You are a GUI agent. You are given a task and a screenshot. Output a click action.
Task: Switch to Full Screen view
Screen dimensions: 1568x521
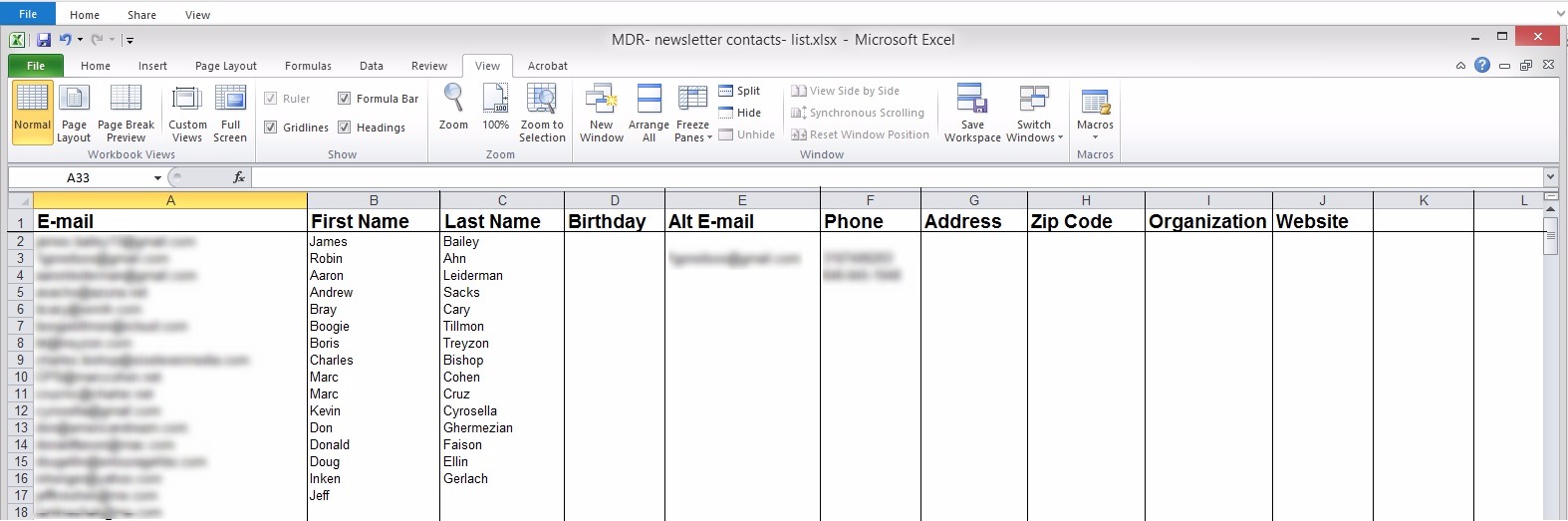tap(230, 113)
